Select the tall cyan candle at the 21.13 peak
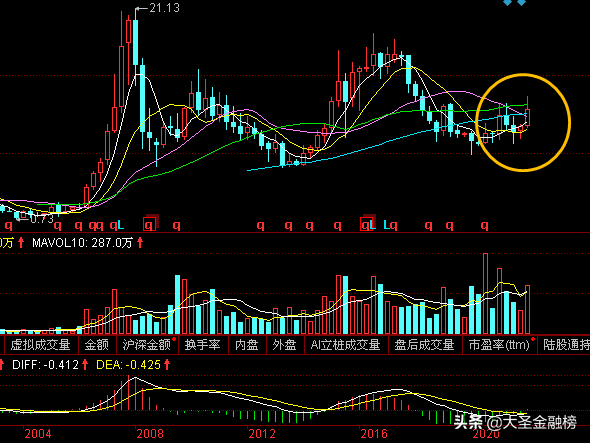590x443 pixels. click(135, 42)
